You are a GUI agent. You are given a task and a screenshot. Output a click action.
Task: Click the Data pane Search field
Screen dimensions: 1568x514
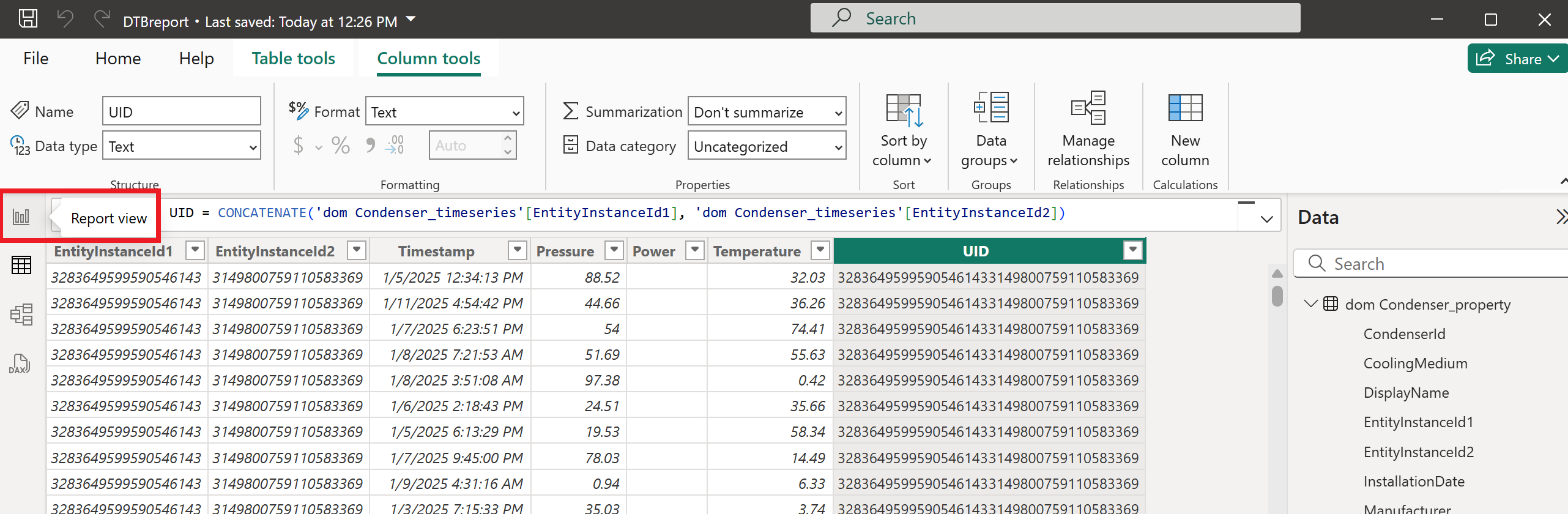point(1431,263)
